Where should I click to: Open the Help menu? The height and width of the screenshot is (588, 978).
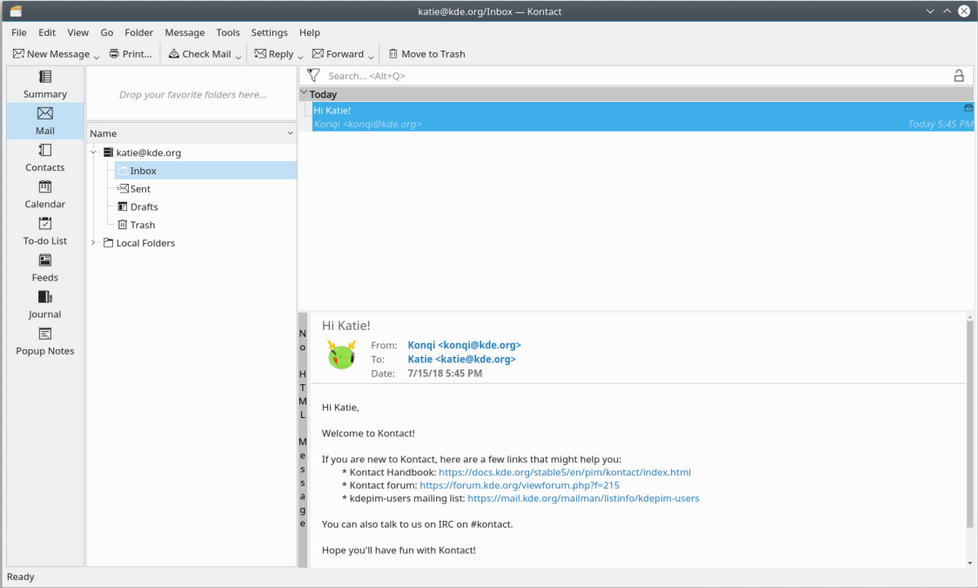[x=309, y=32]
